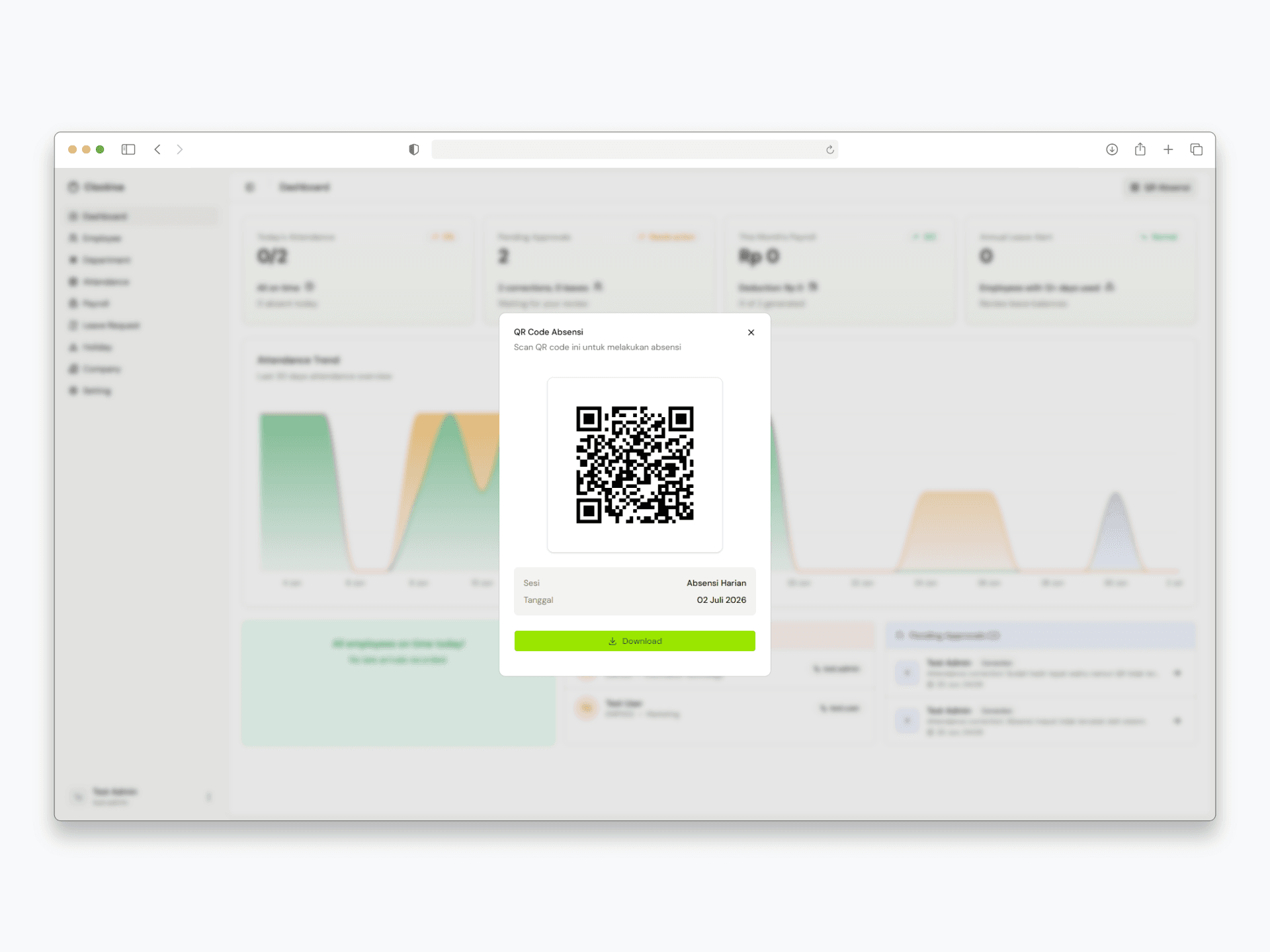Screen dimensions: 1270x952
Task: Open a new browser tab
Action: click(x=1169, y=149)
